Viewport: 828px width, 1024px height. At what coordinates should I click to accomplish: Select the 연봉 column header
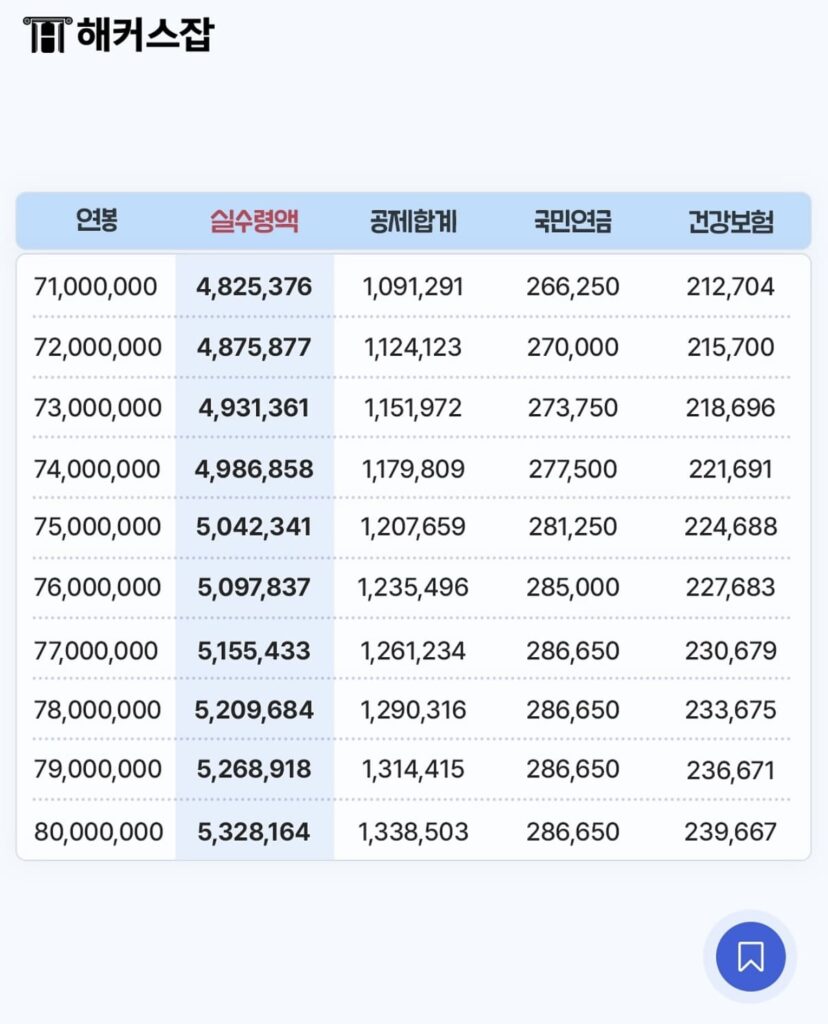pos(97,221)
